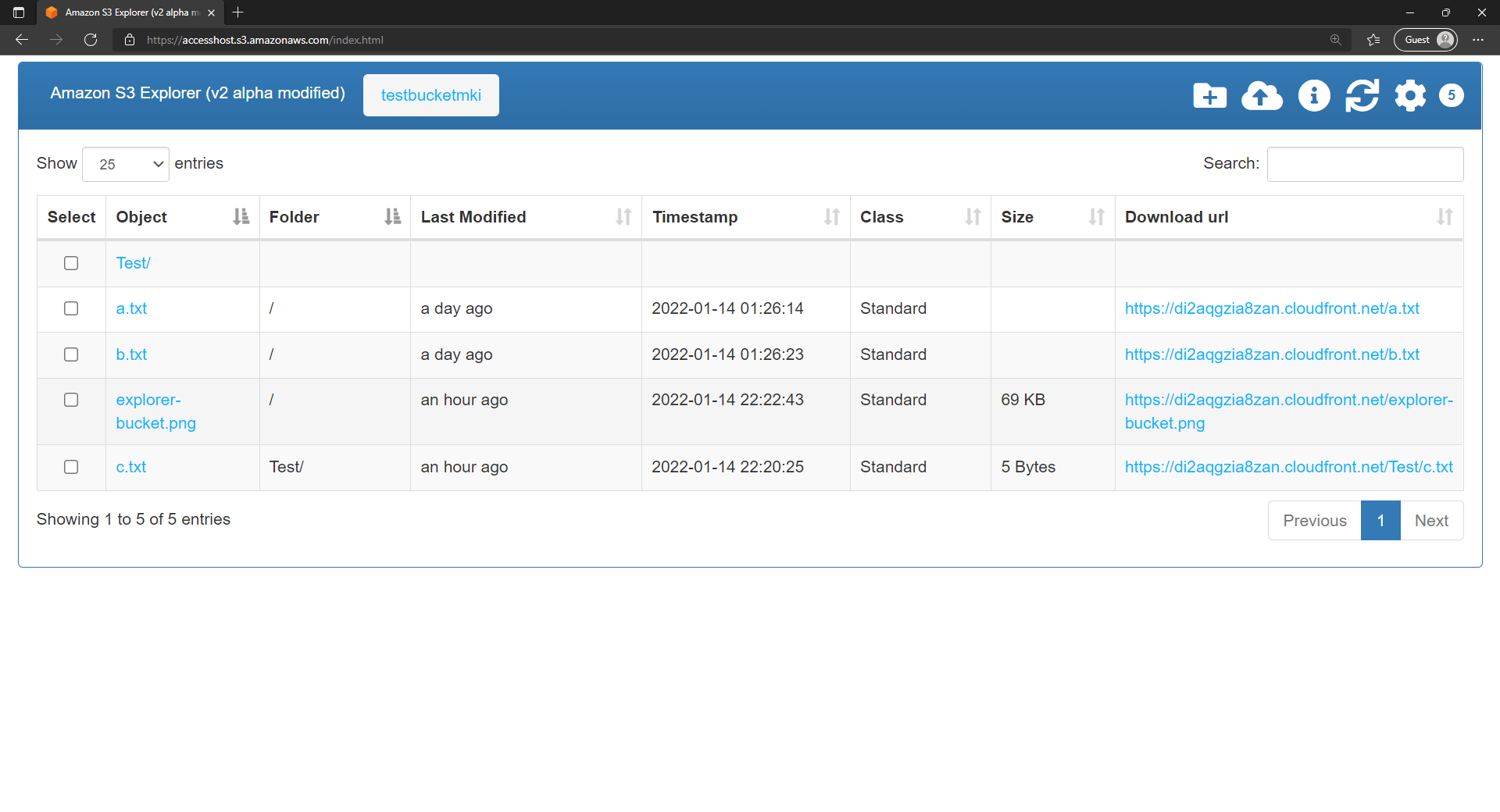The image size is (1500, 812).
Task: Select the Test/ folder checkbox
Action: pos(71,263)
